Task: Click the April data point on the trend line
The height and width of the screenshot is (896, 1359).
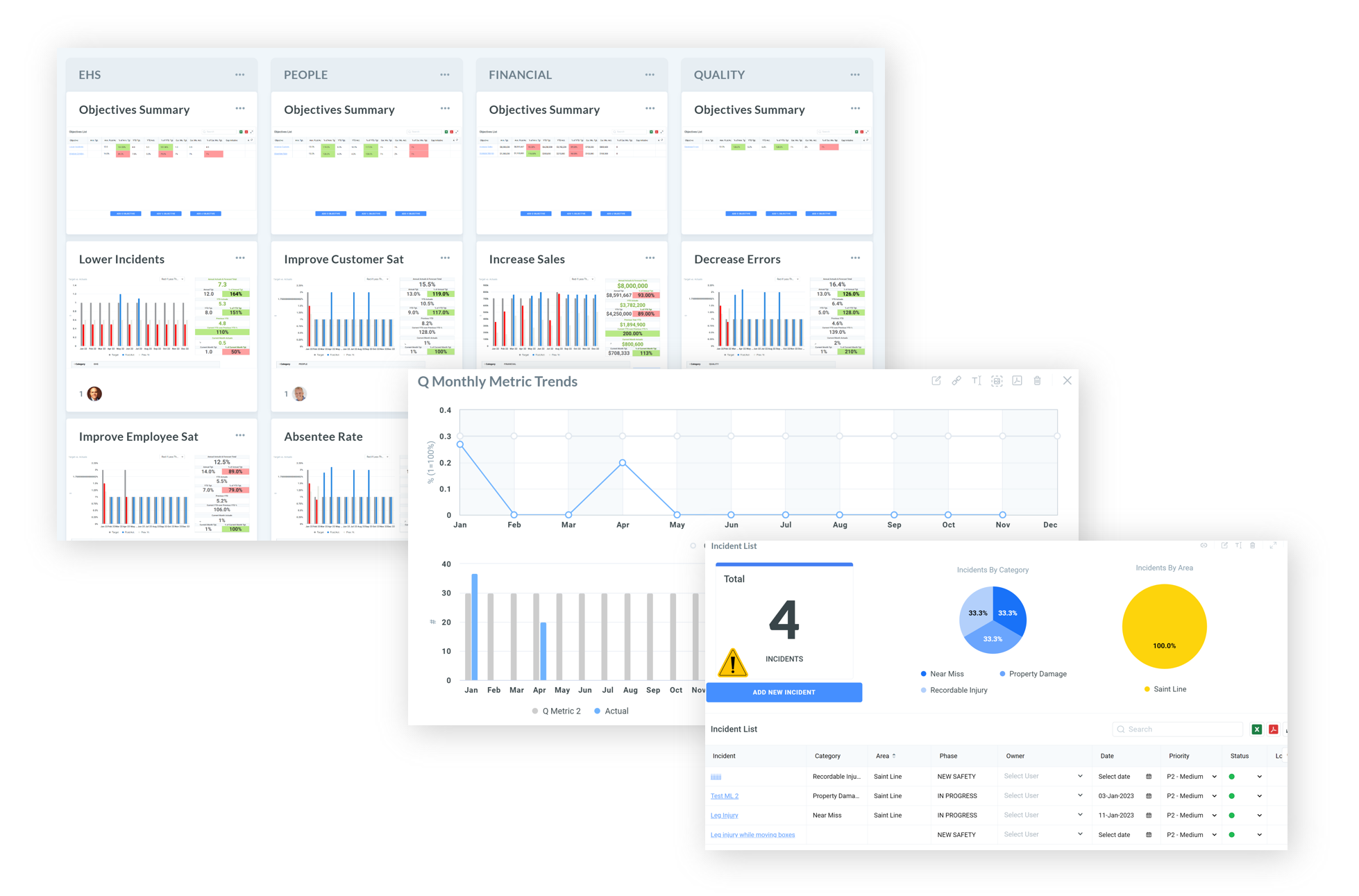Action: pos(623,462)
